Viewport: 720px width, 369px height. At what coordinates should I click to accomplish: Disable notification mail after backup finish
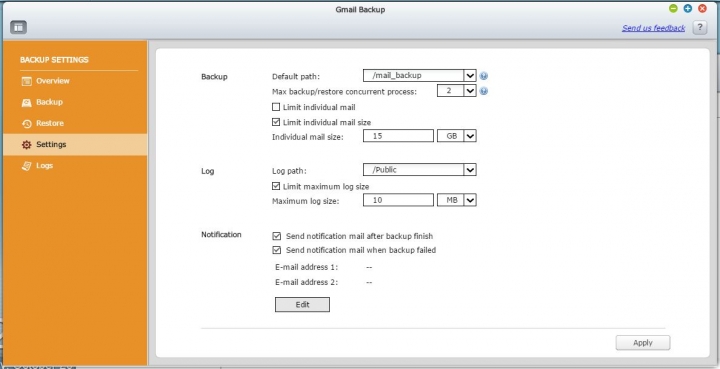(x=276, y=236)
